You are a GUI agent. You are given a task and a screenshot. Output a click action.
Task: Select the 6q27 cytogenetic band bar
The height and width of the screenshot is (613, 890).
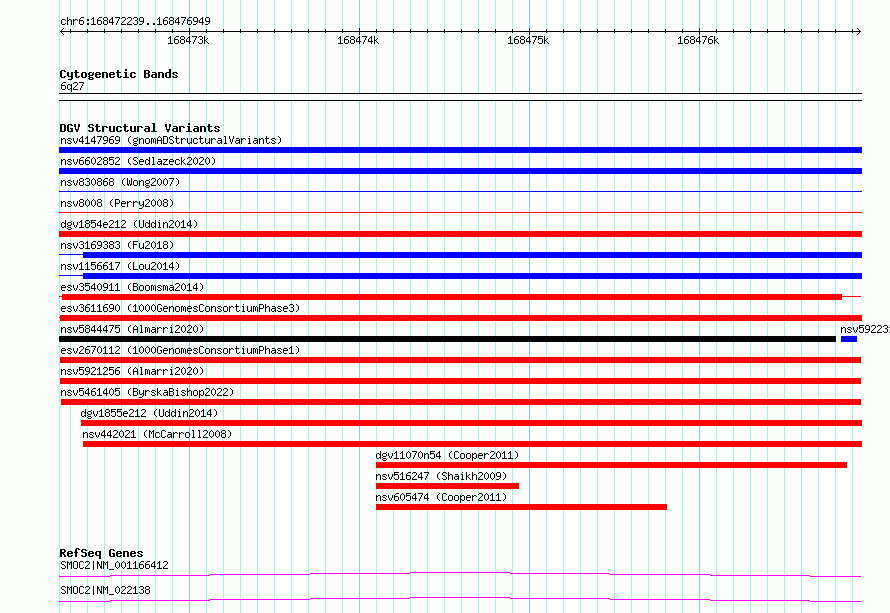coord(460,97)
